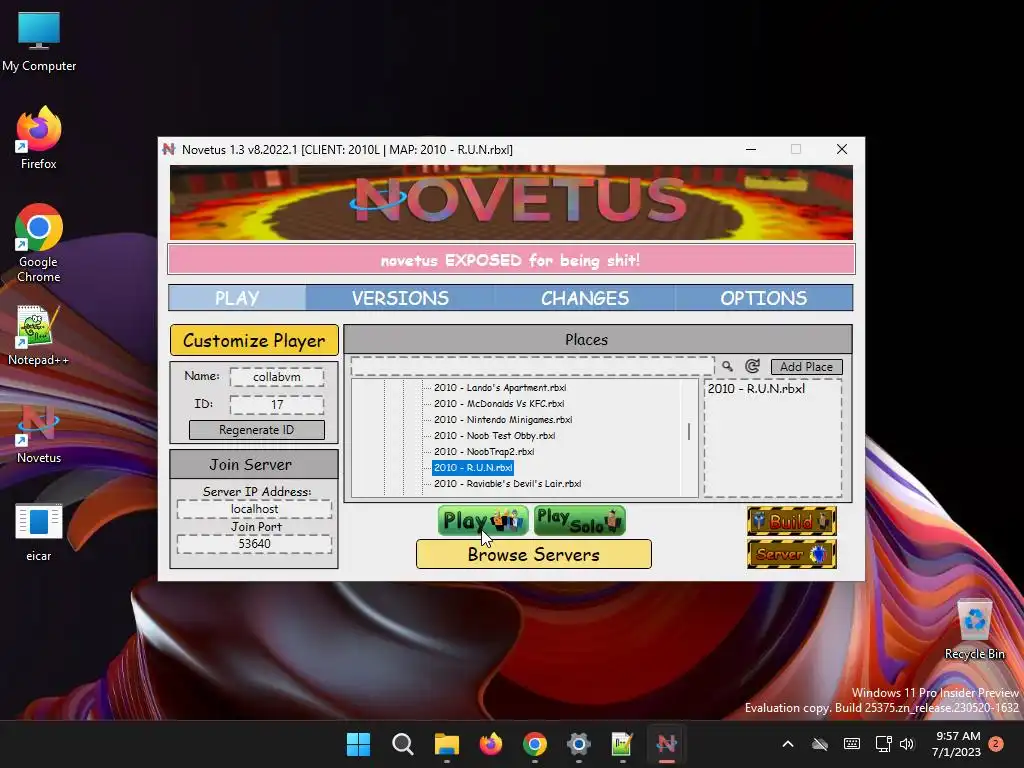Open the volume control in system tray
Image resolution: width=1024 pixels, height=768 pixels.
[x=907, y=744]
